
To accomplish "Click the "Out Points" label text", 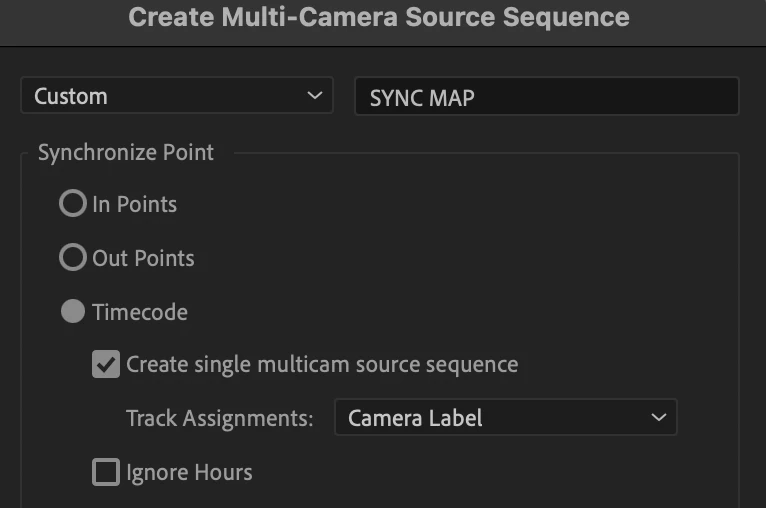I will click(x=143, y=258).
